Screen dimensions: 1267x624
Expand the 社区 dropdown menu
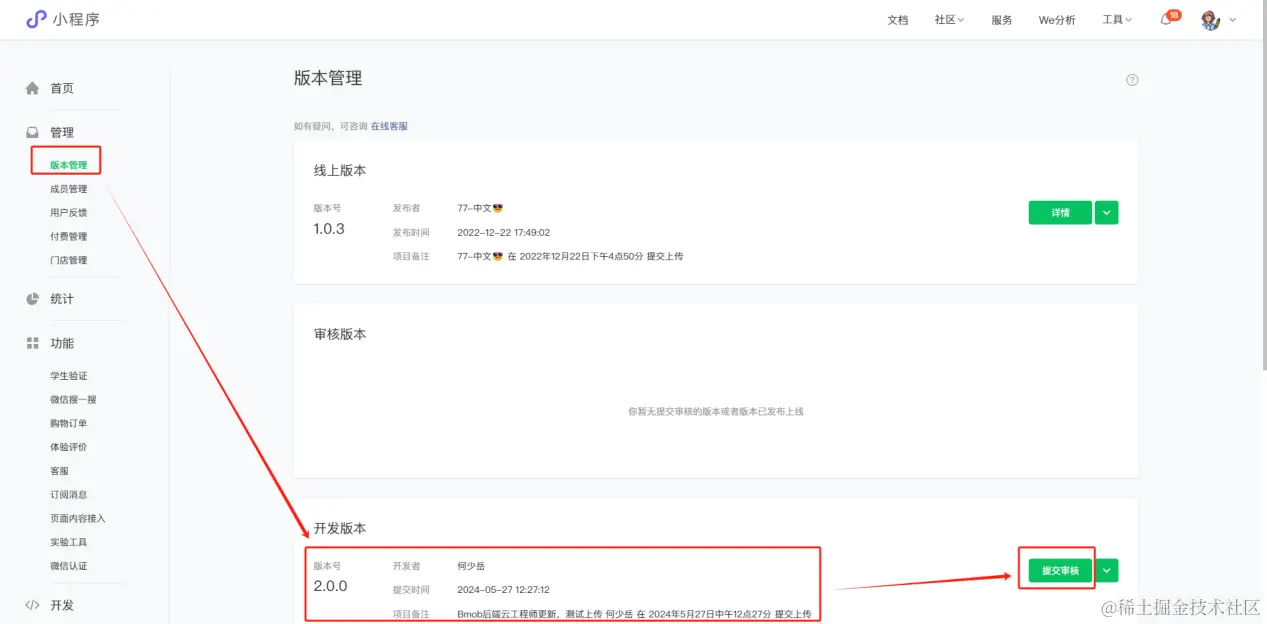pos(949,20)
